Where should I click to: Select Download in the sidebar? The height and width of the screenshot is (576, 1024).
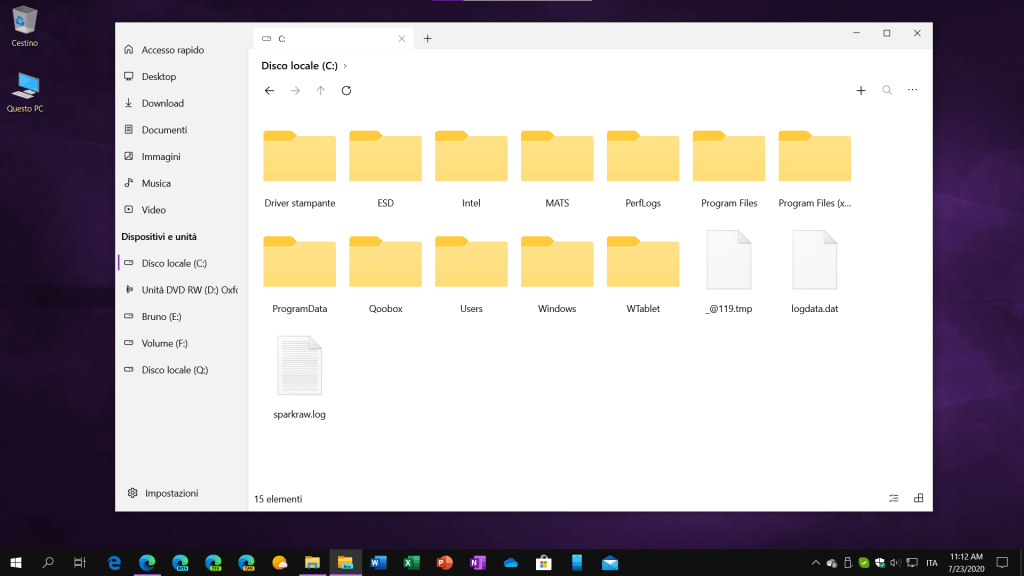coord(162,103)
